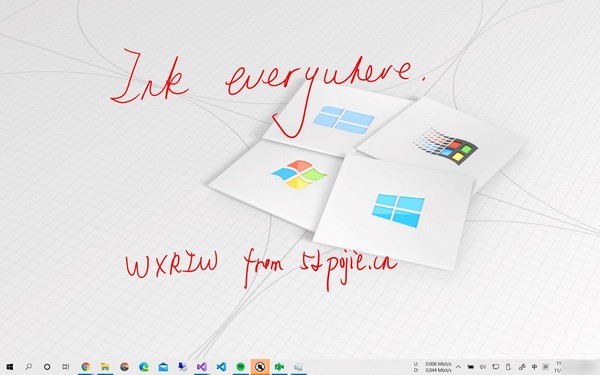Open the taskbar search magnifier
Viewport: 600px width, 375px height.
(x=28, y=367)
